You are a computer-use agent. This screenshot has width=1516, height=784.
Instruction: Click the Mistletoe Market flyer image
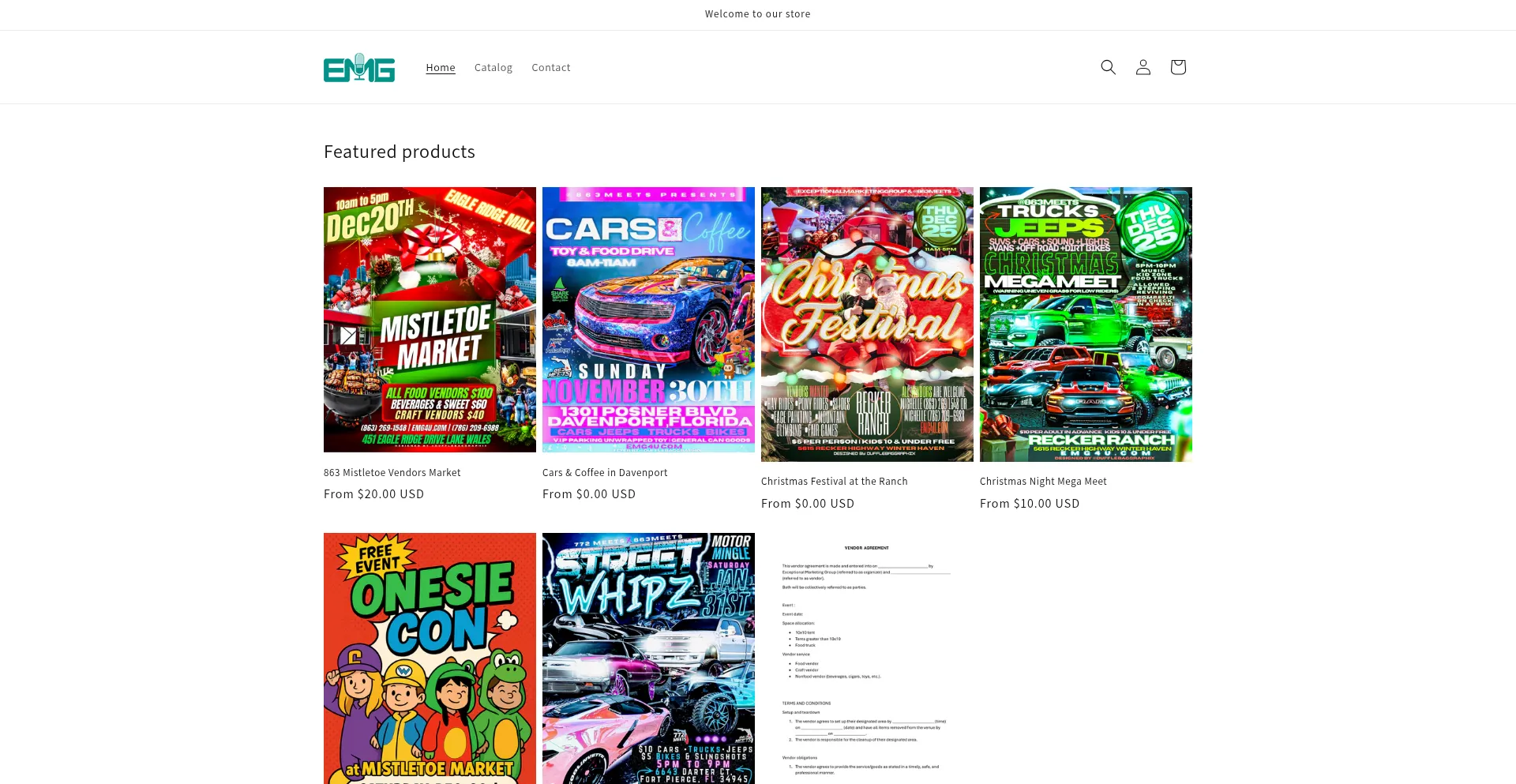click(430, 320)
